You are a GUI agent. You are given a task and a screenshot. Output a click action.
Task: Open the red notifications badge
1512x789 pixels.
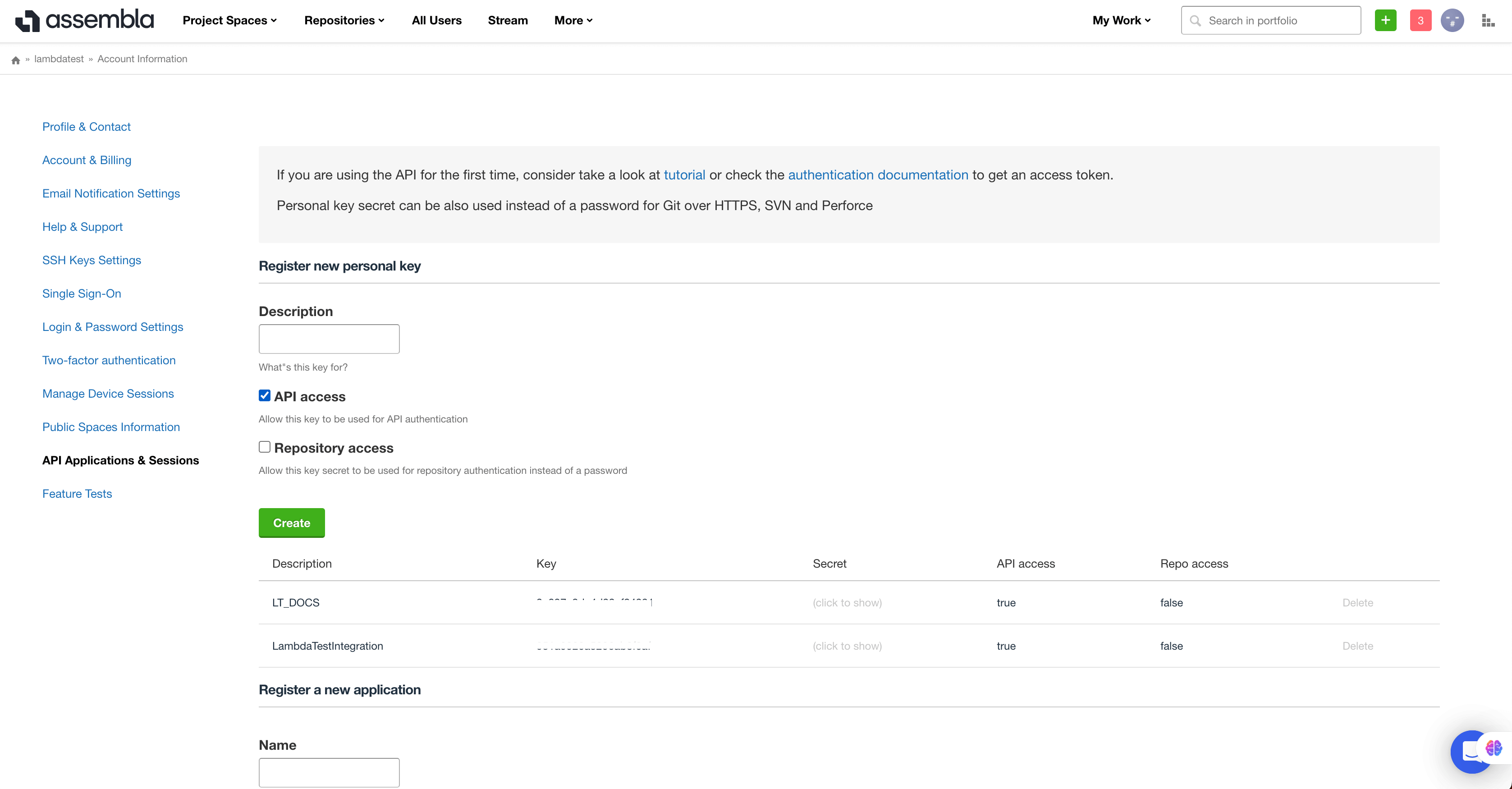click(1420, 21)
